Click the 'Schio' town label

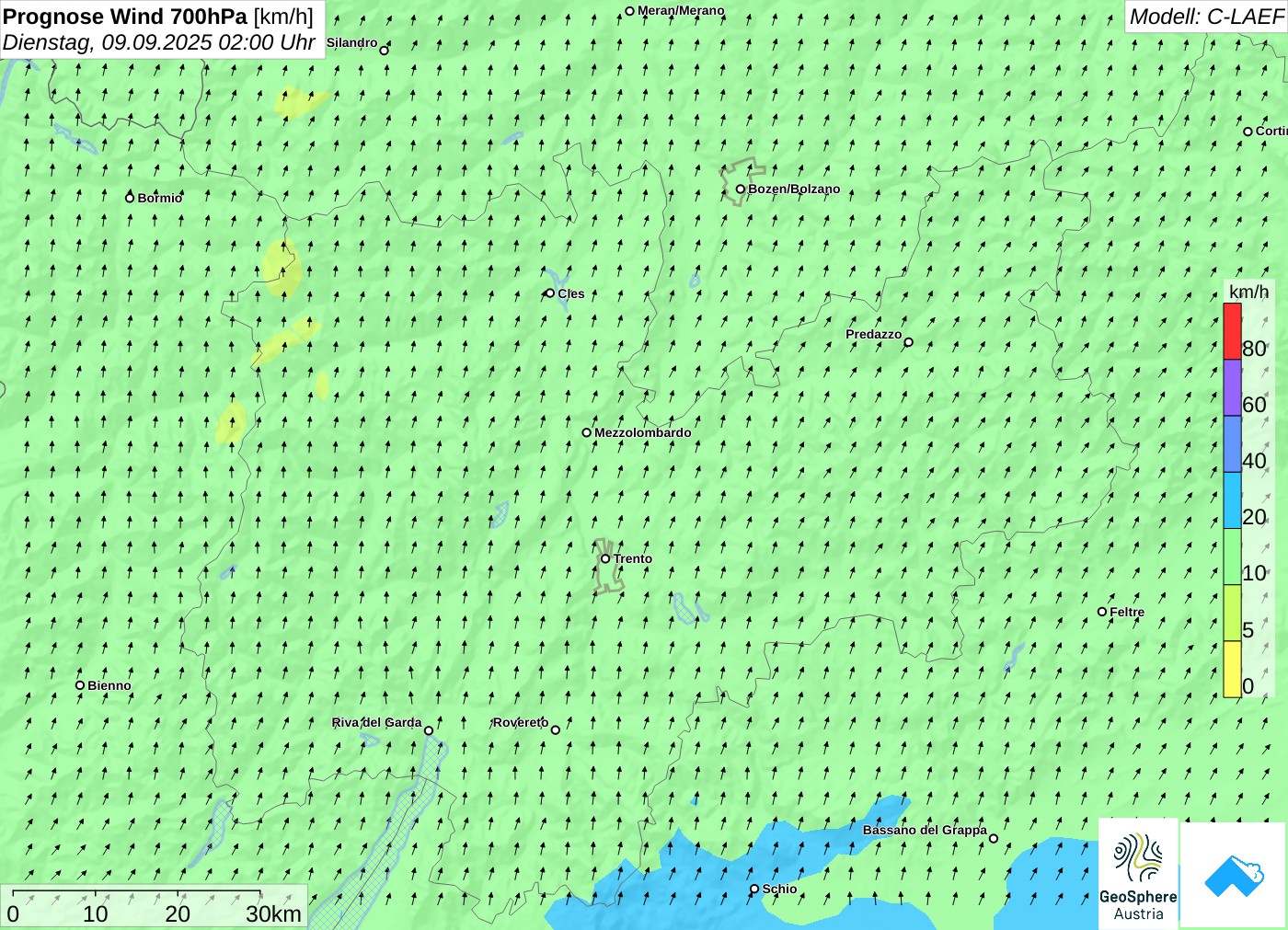pyautogui.click(x=780, y=889)
